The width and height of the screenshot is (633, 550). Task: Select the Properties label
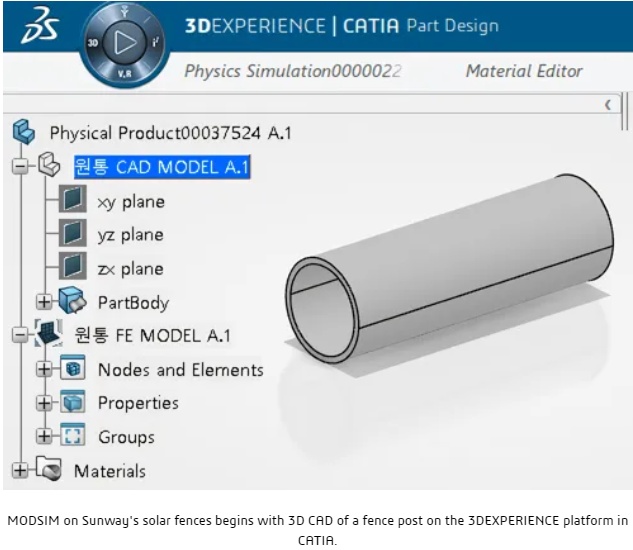point(138,403)
